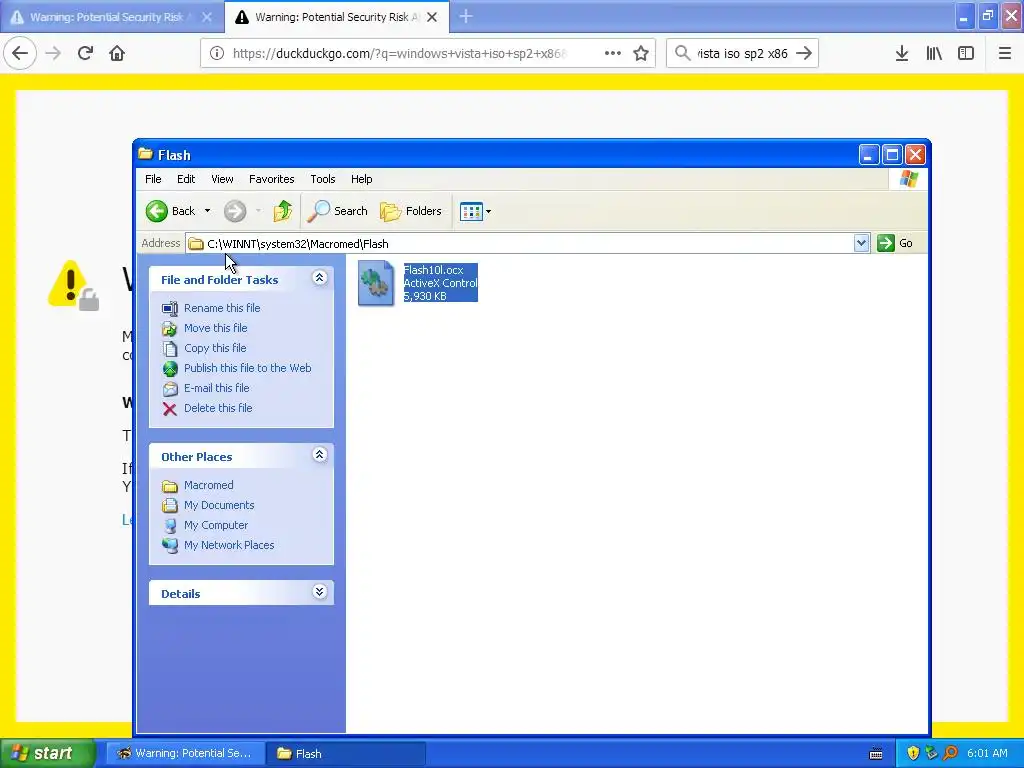
Task: Choose Copy this file
Action: click(215, 348)
